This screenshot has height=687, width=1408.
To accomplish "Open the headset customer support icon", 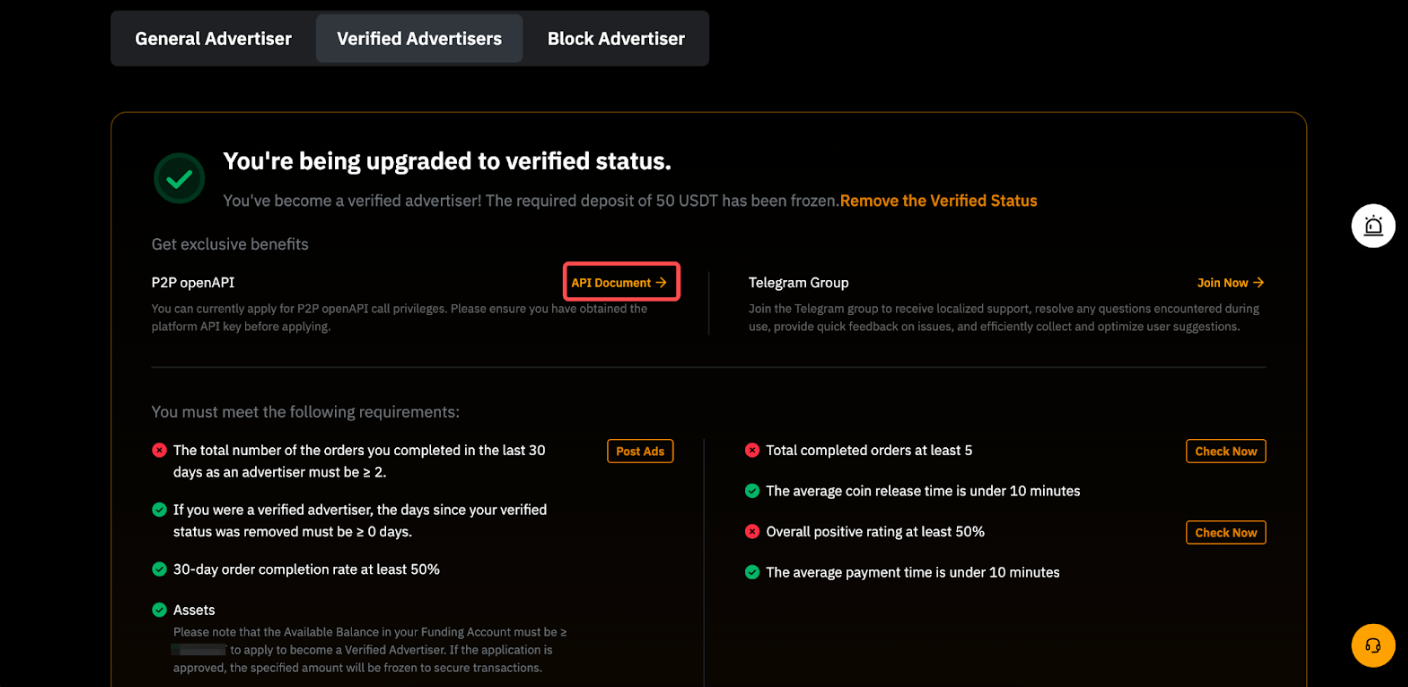I will click(x=1373, y=645).
